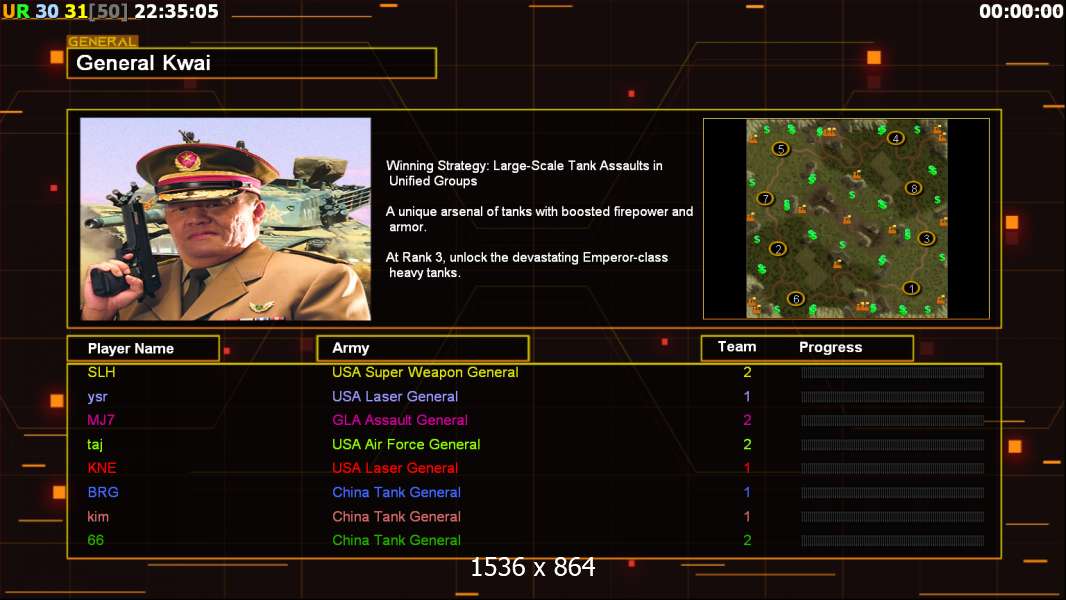Screen dimensions: 1066x600
Task: Click the Winning Strategy description text
Action: tap(524, 173)
